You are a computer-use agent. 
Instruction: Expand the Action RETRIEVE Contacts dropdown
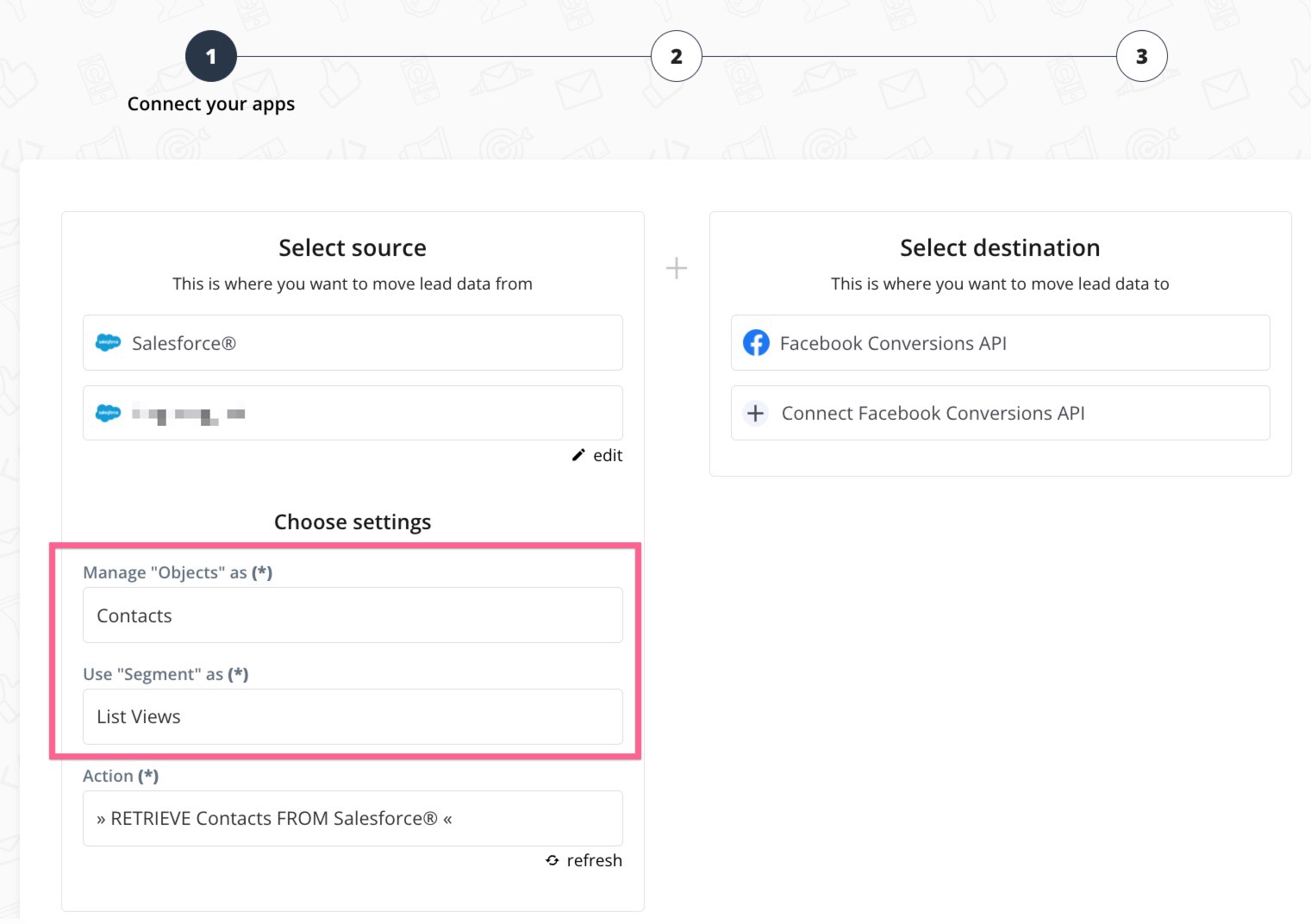point(353,819)
